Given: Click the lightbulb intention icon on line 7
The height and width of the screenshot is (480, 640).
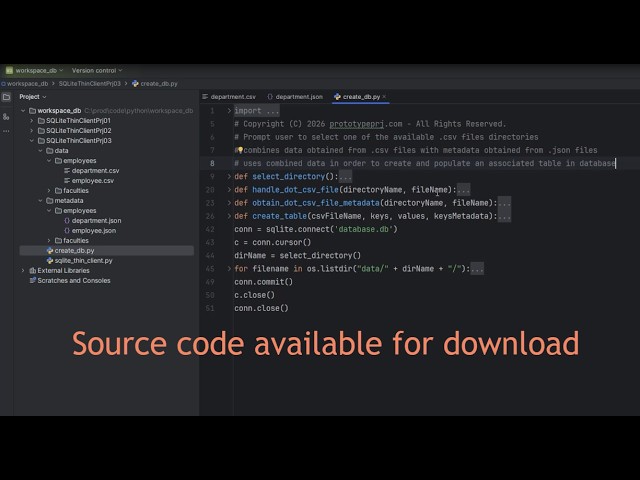Looking at the screenshot, I should [240, 150].
